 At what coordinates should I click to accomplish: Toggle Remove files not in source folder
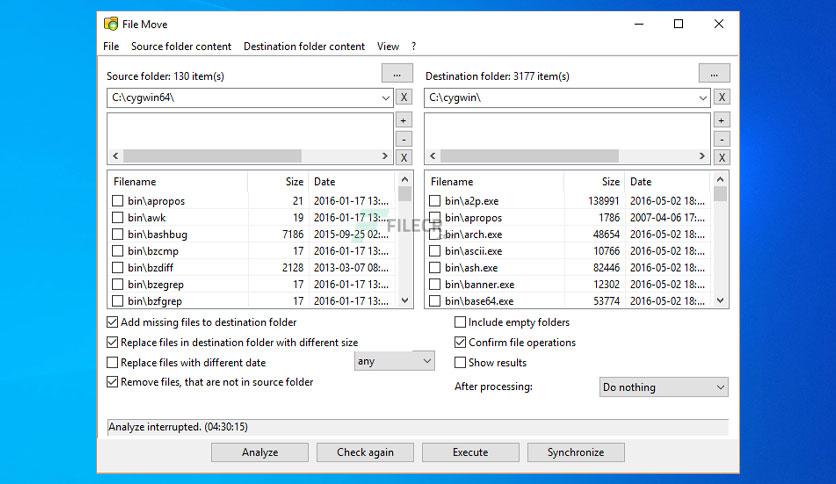112,382
